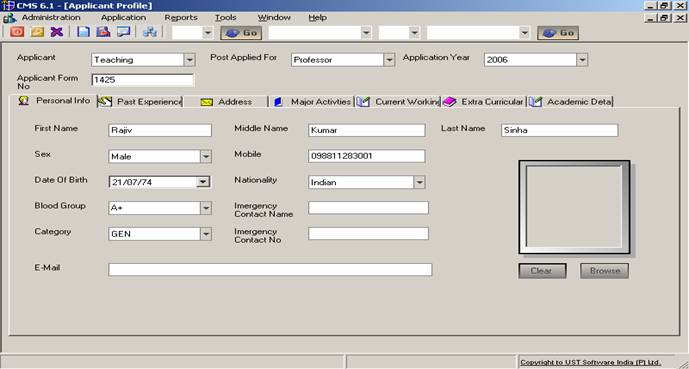Open the Administration menu
The height and width of the screenshot is (369, 689).
51,18
